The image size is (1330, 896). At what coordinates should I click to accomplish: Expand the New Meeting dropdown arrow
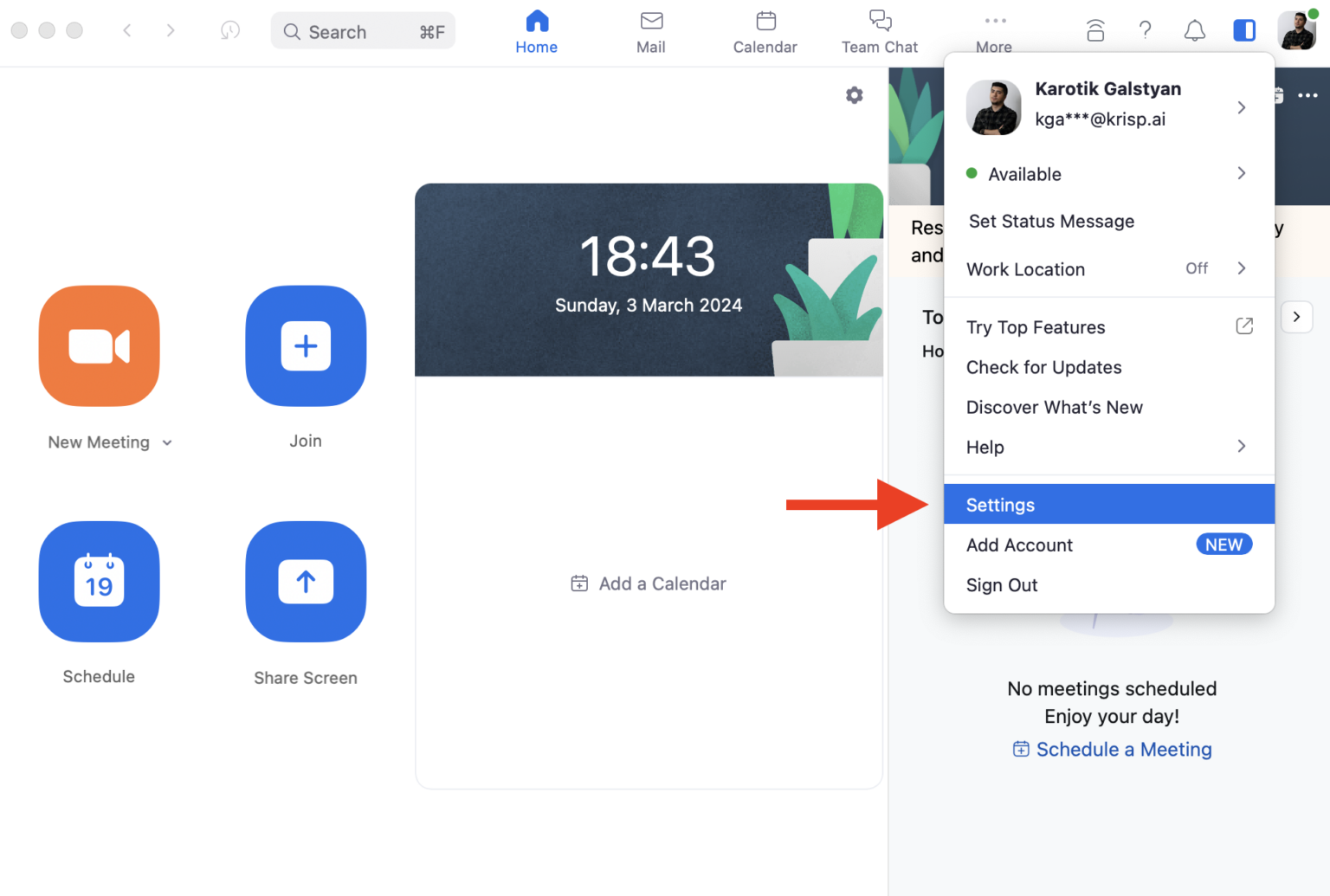[x=167, y=443]
